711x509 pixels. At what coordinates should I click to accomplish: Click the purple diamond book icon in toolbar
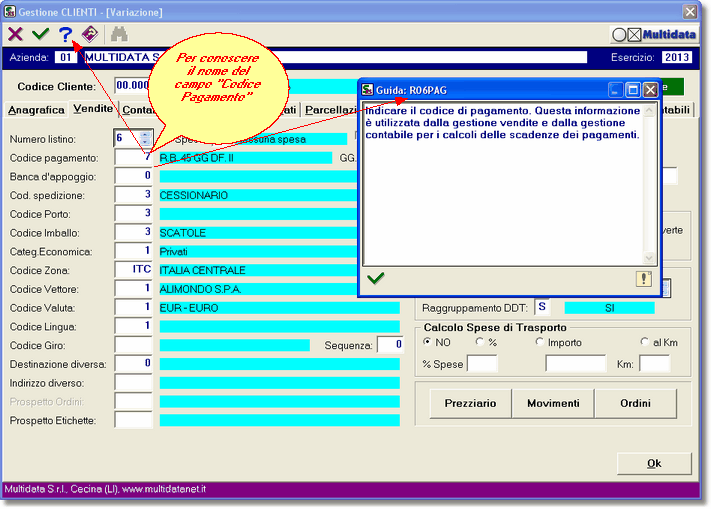tap(90, 34)
